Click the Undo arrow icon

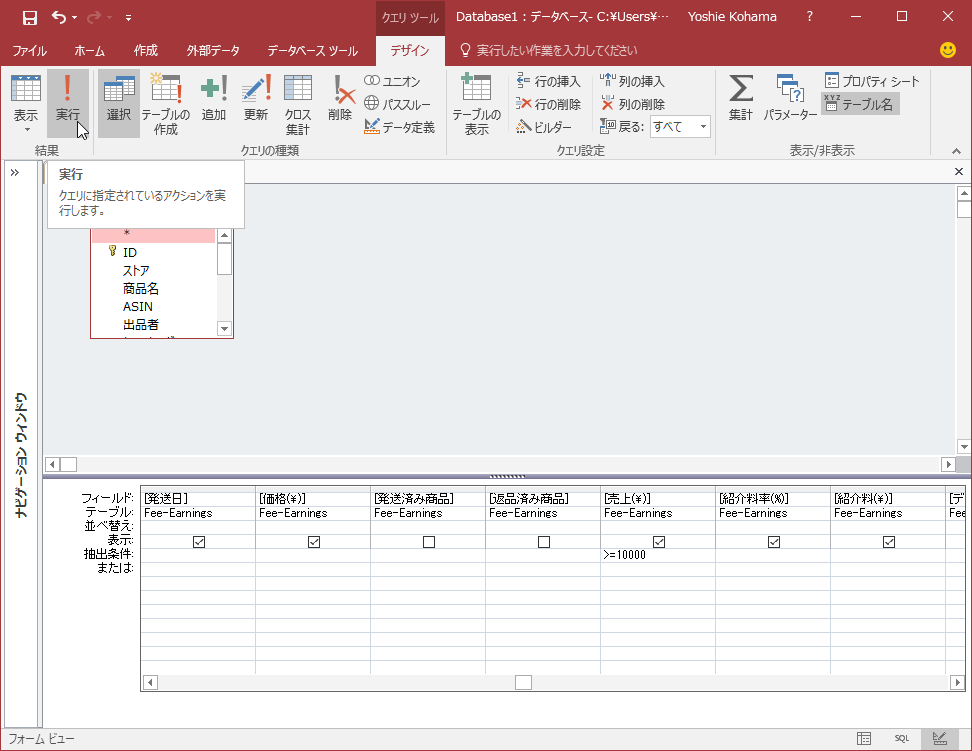pos(59,17)
